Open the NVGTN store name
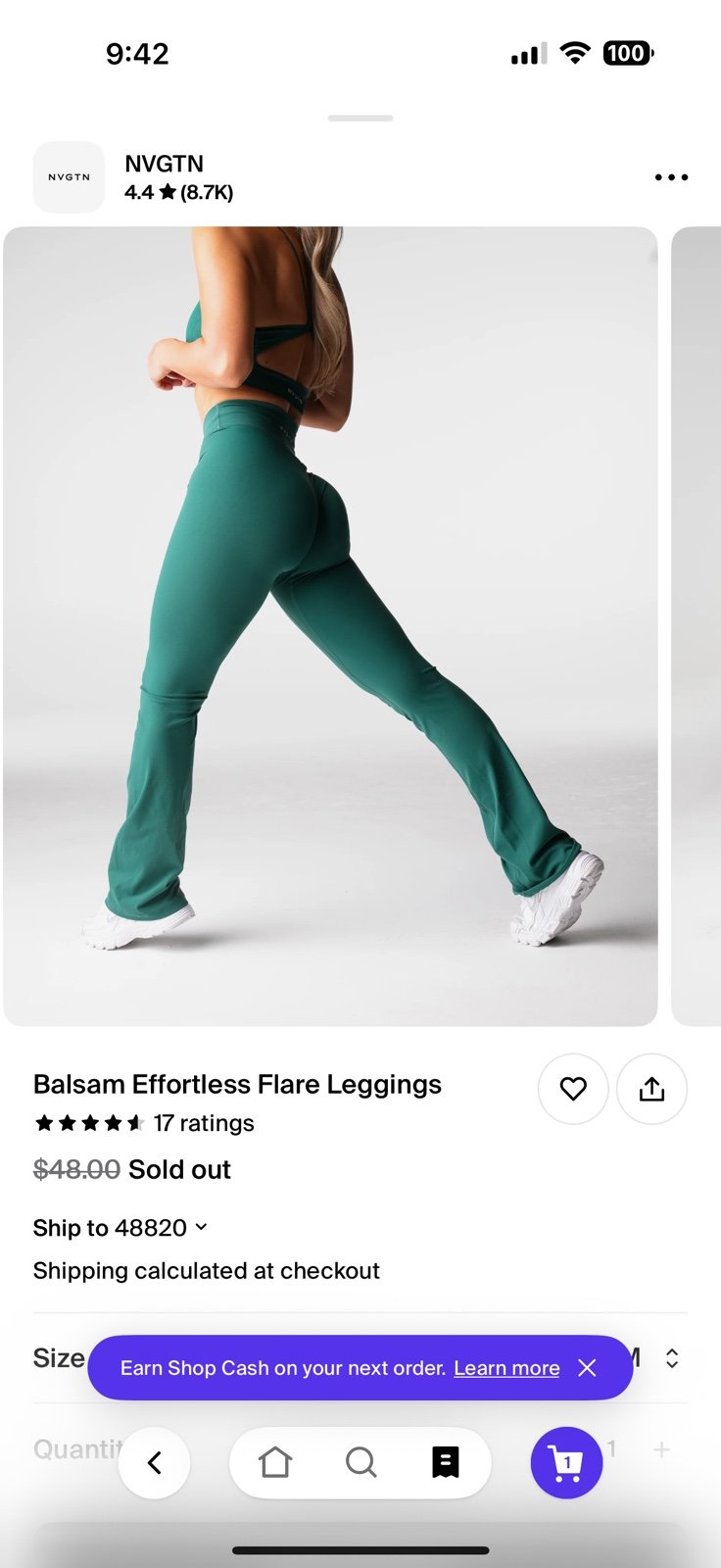 (x=164, y=164)
